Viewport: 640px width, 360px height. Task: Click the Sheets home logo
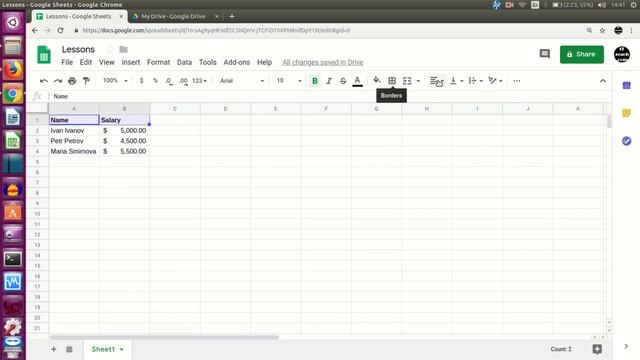click(44, 55)
